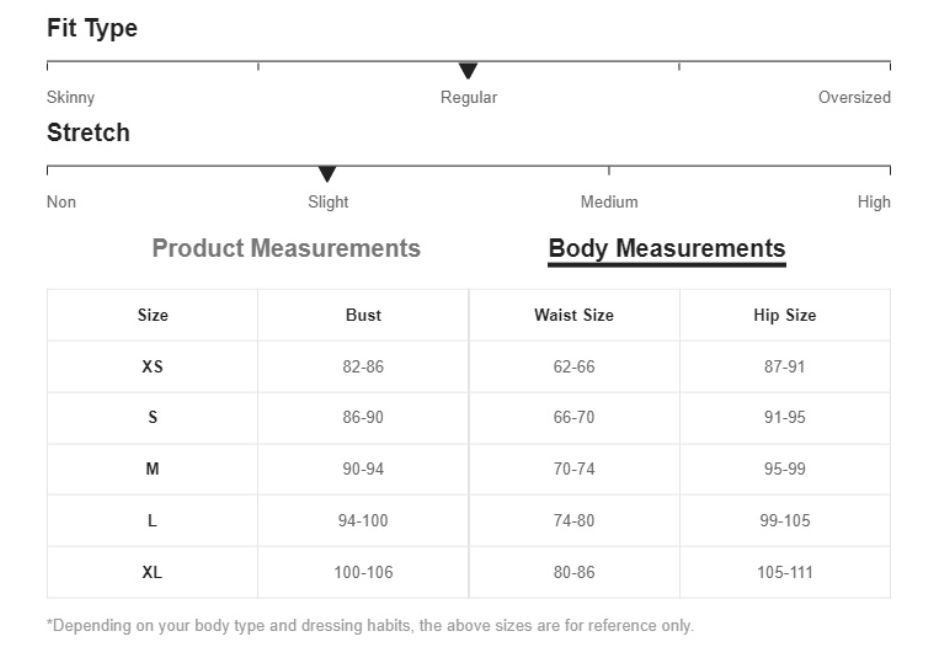Click the High stretch label
The image size is (944, 658).
click(874, 202)
